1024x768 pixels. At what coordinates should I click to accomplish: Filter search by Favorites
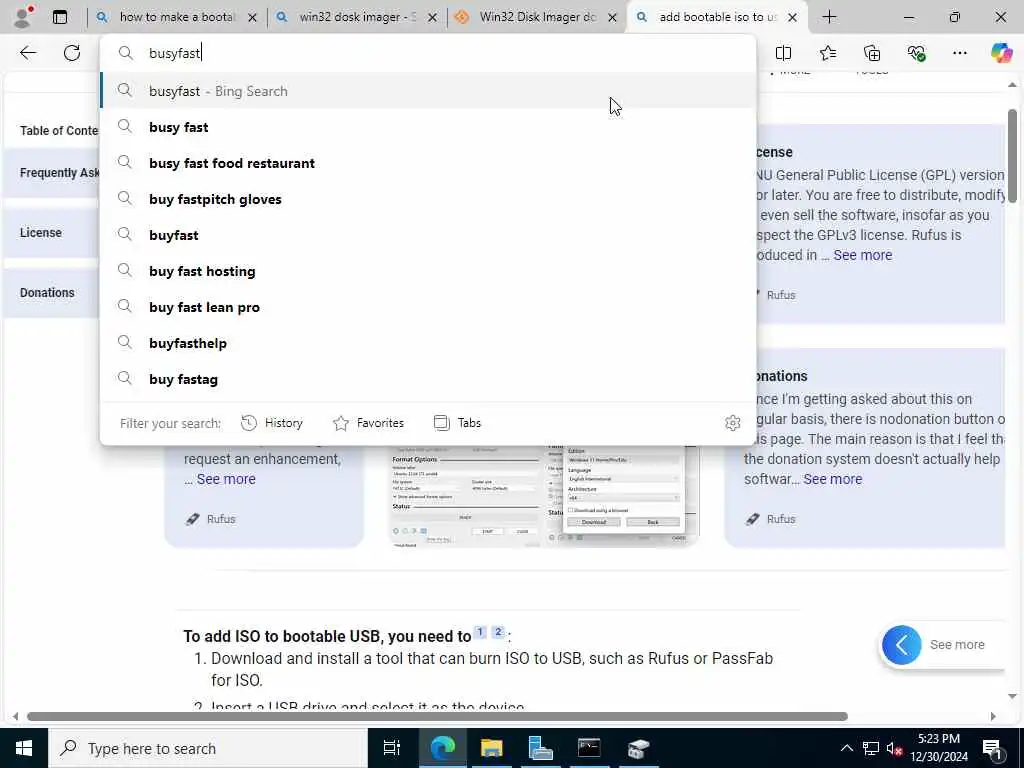(368, 423)
